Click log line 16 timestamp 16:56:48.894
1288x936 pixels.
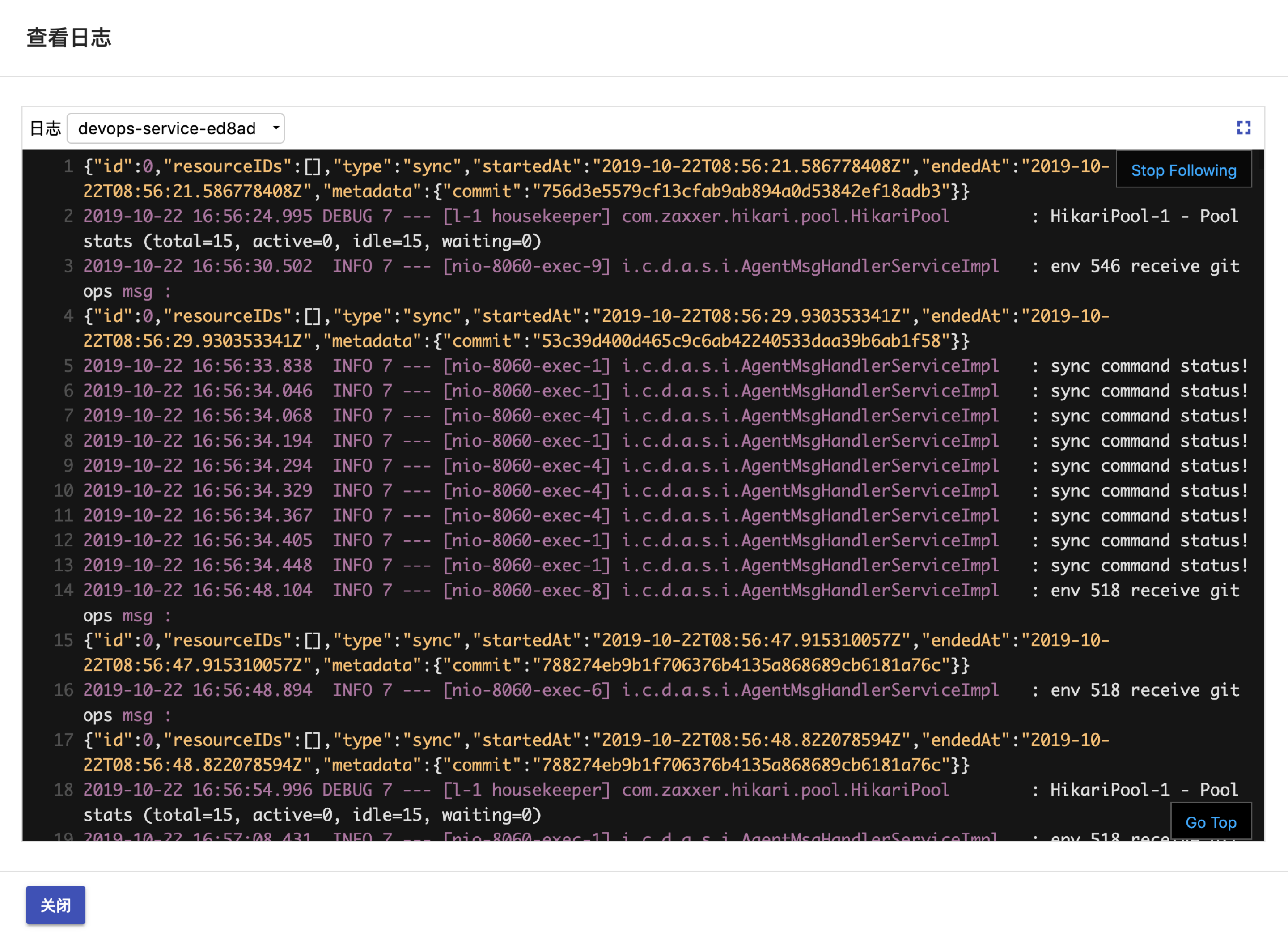point(252,690)
